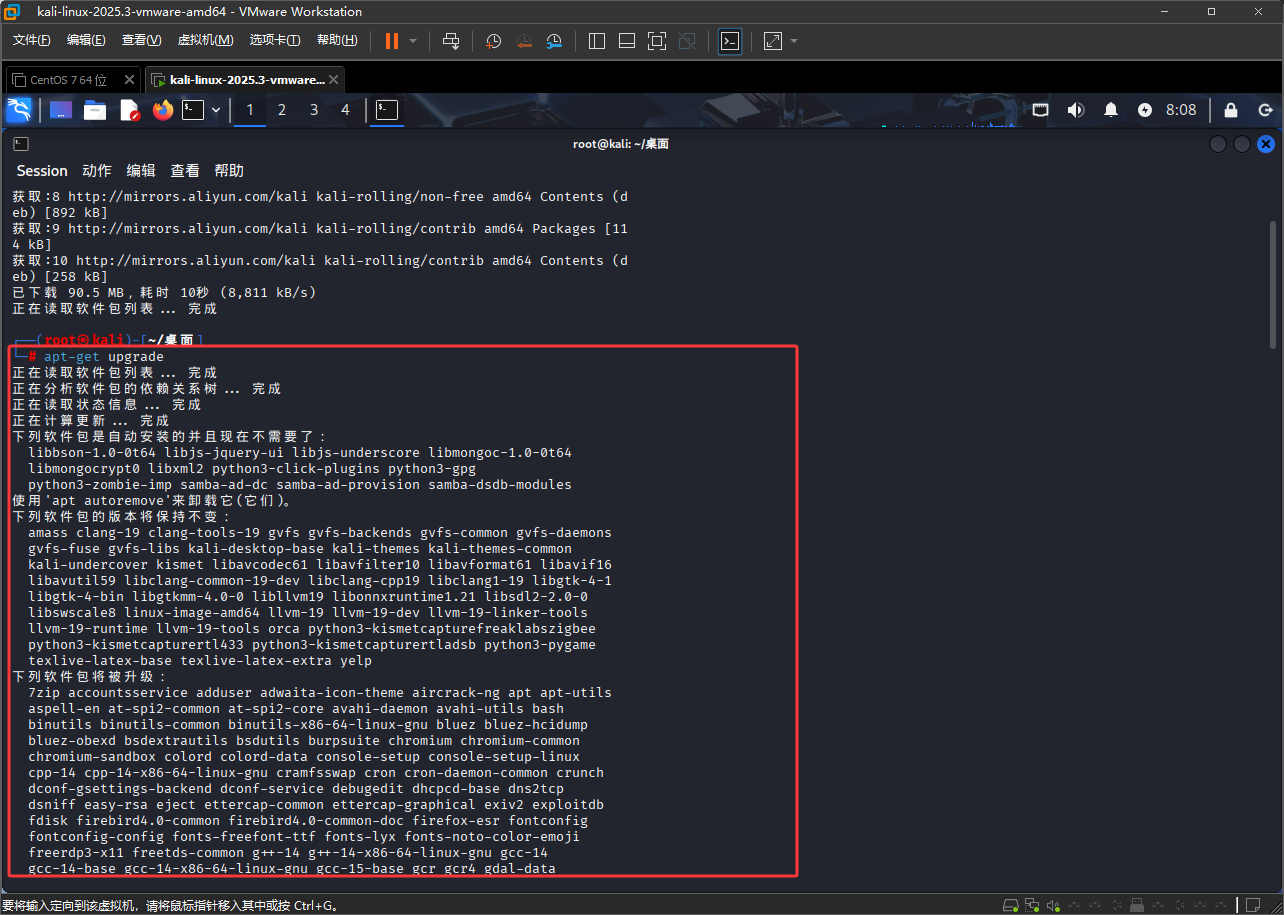Open the power manager panel icon
Screen dimensions: 1284x915
(1145, 110)
